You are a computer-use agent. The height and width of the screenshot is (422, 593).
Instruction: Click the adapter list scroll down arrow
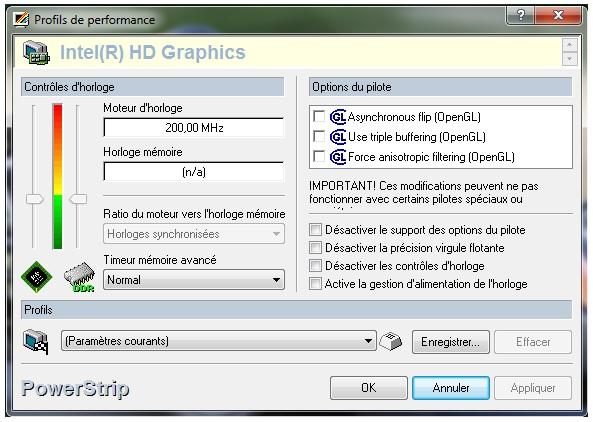[570, 59]
